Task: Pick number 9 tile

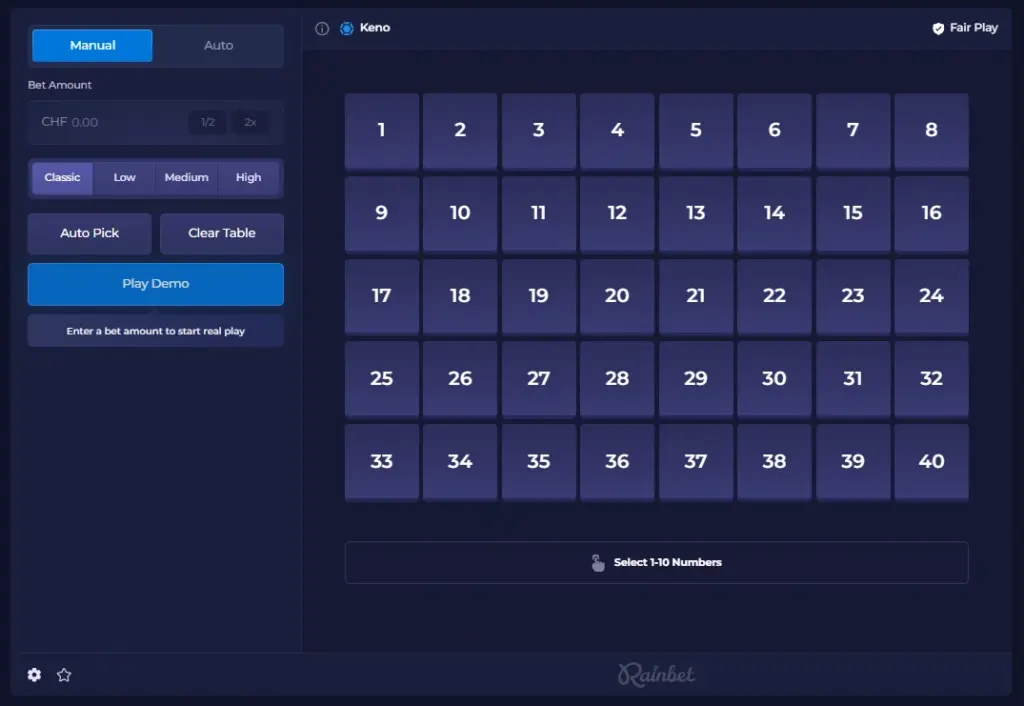Action: coord(381,214)
